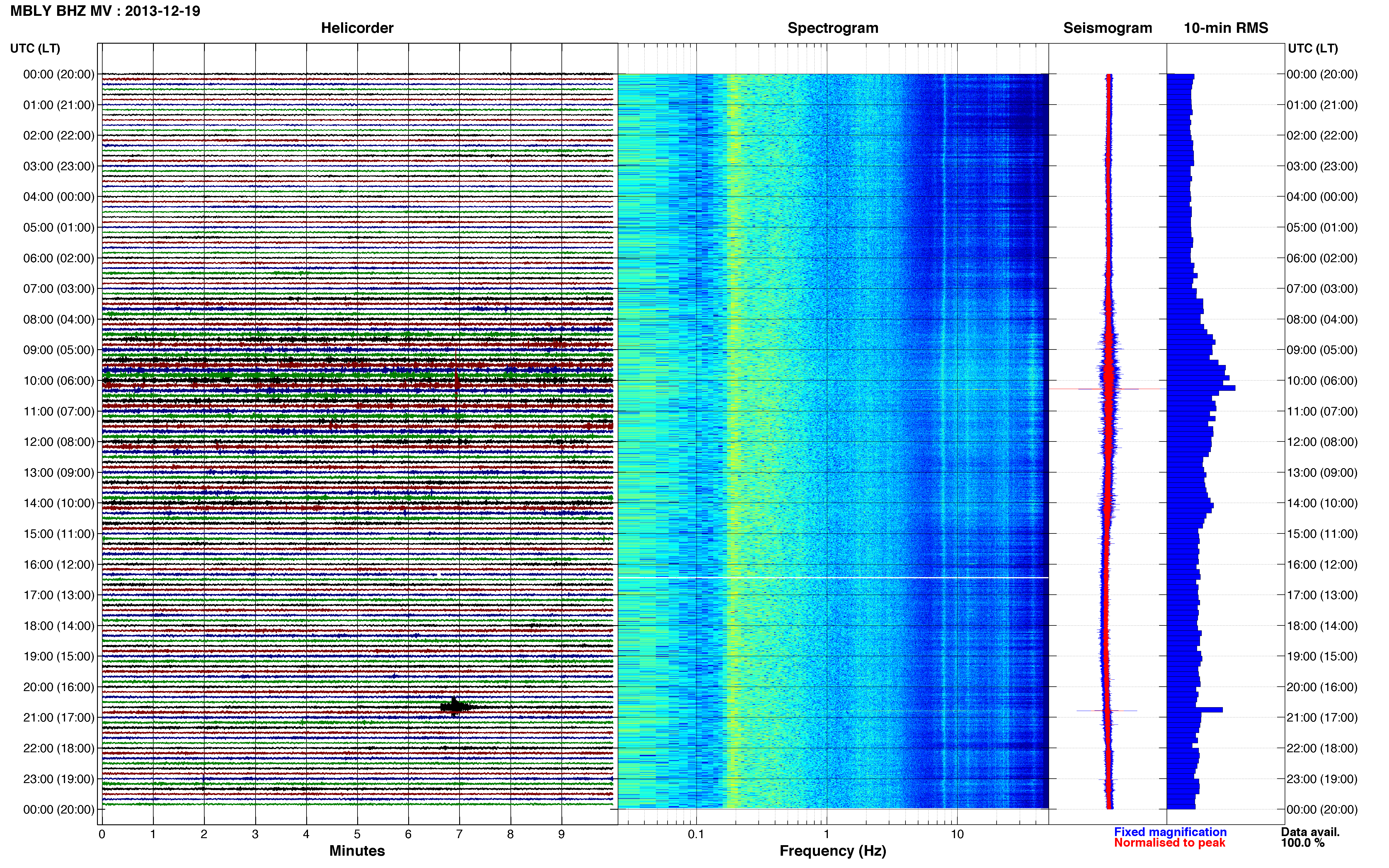
Task: Click the 7 tick on Minutes axis
Action: point(459,834)
